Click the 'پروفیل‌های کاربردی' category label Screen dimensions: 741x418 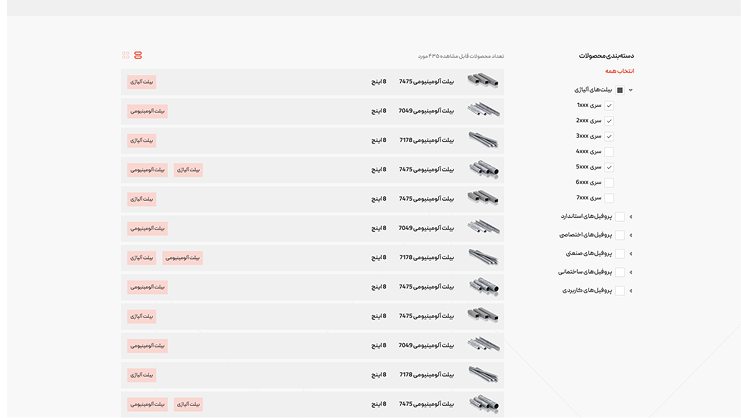click(x=587, y=290)
